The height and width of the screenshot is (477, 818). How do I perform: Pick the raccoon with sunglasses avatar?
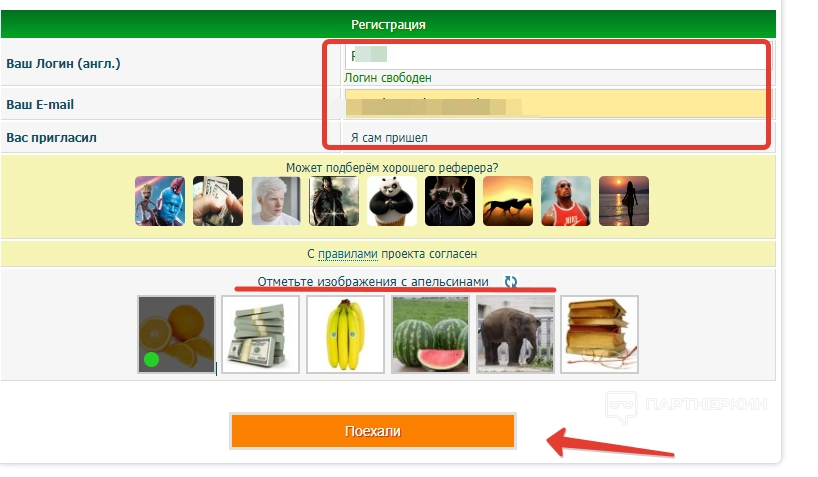pos(450,201)
